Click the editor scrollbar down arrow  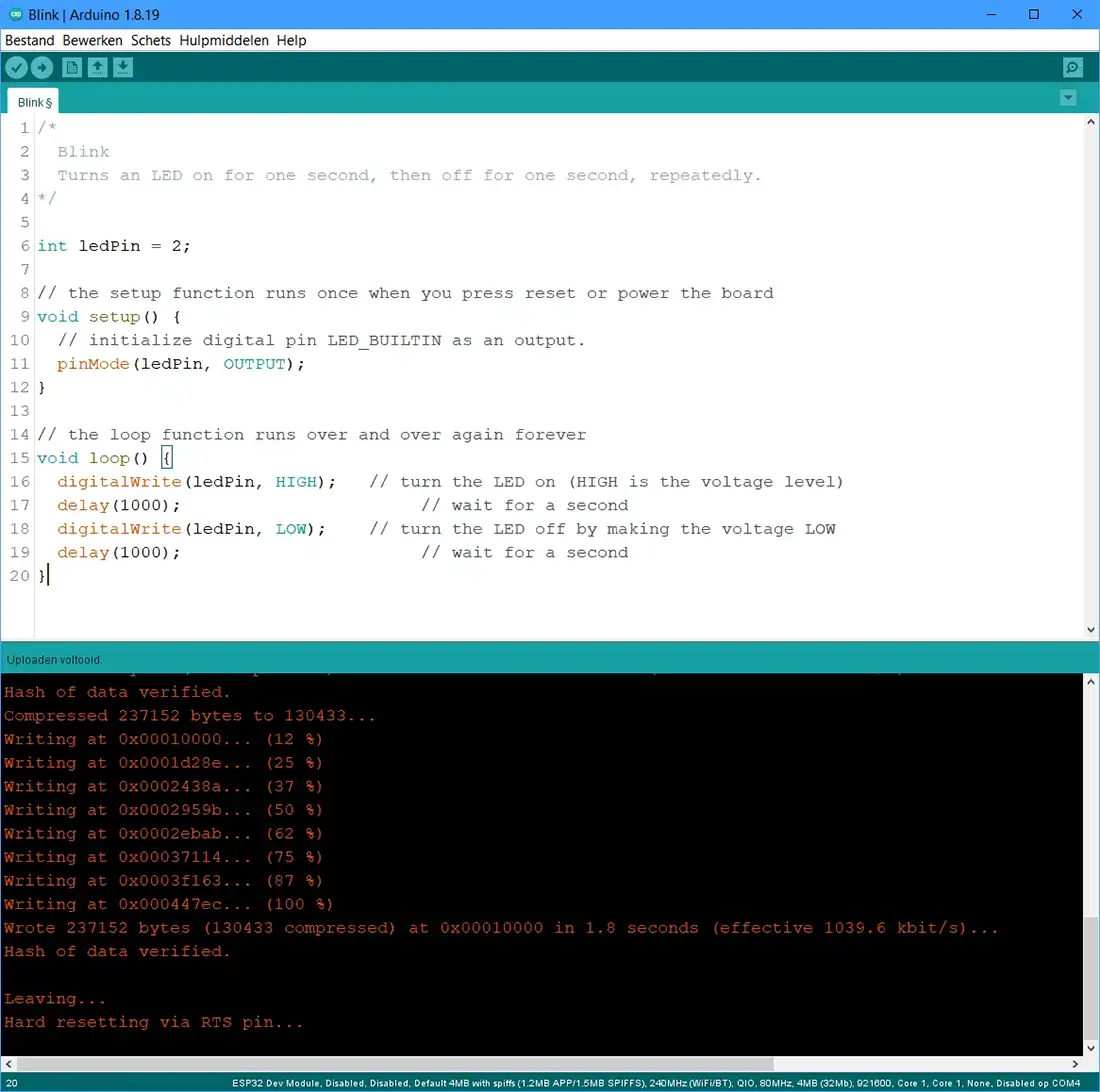1091,630
